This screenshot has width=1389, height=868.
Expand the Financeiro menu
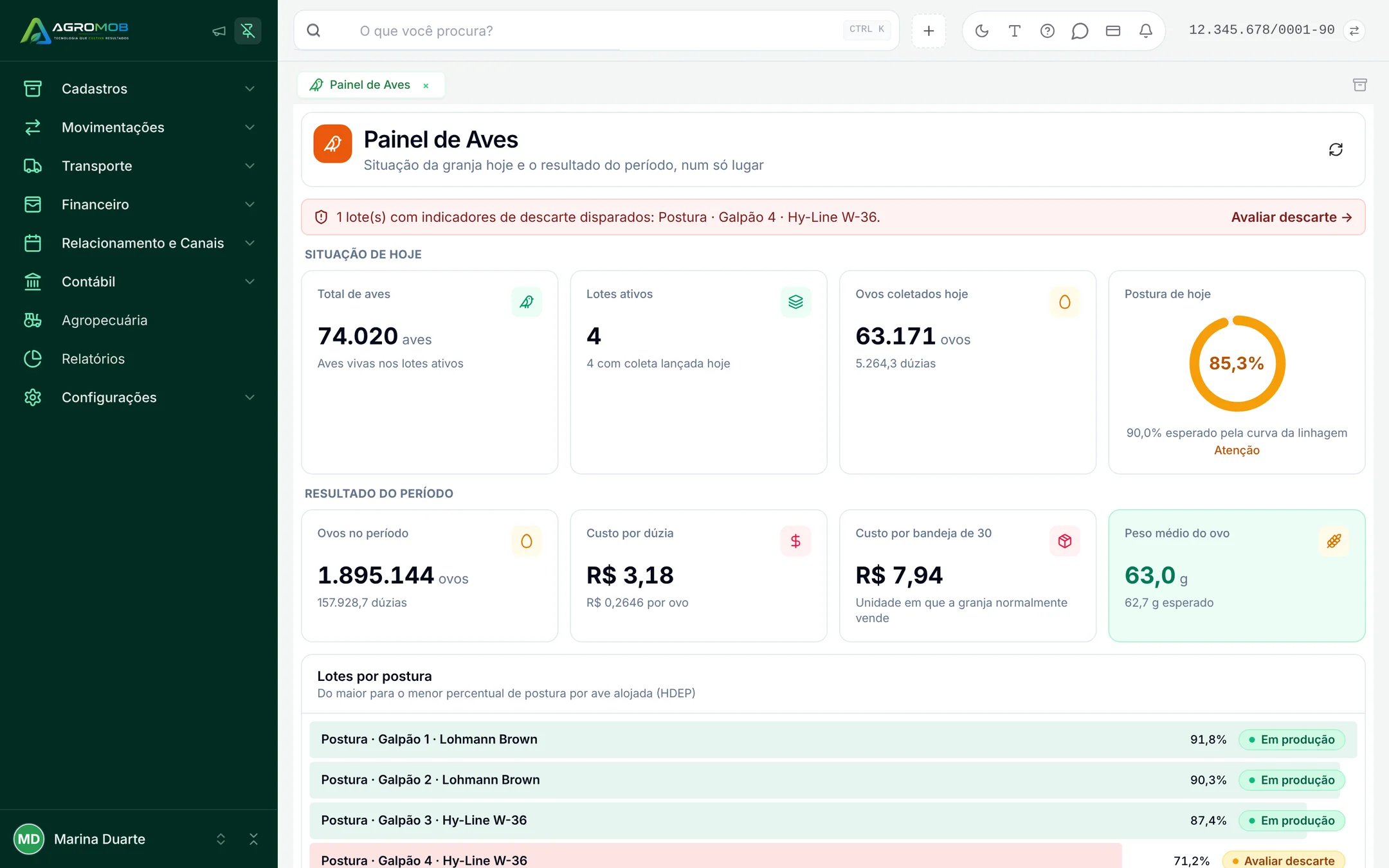[139, 204]
